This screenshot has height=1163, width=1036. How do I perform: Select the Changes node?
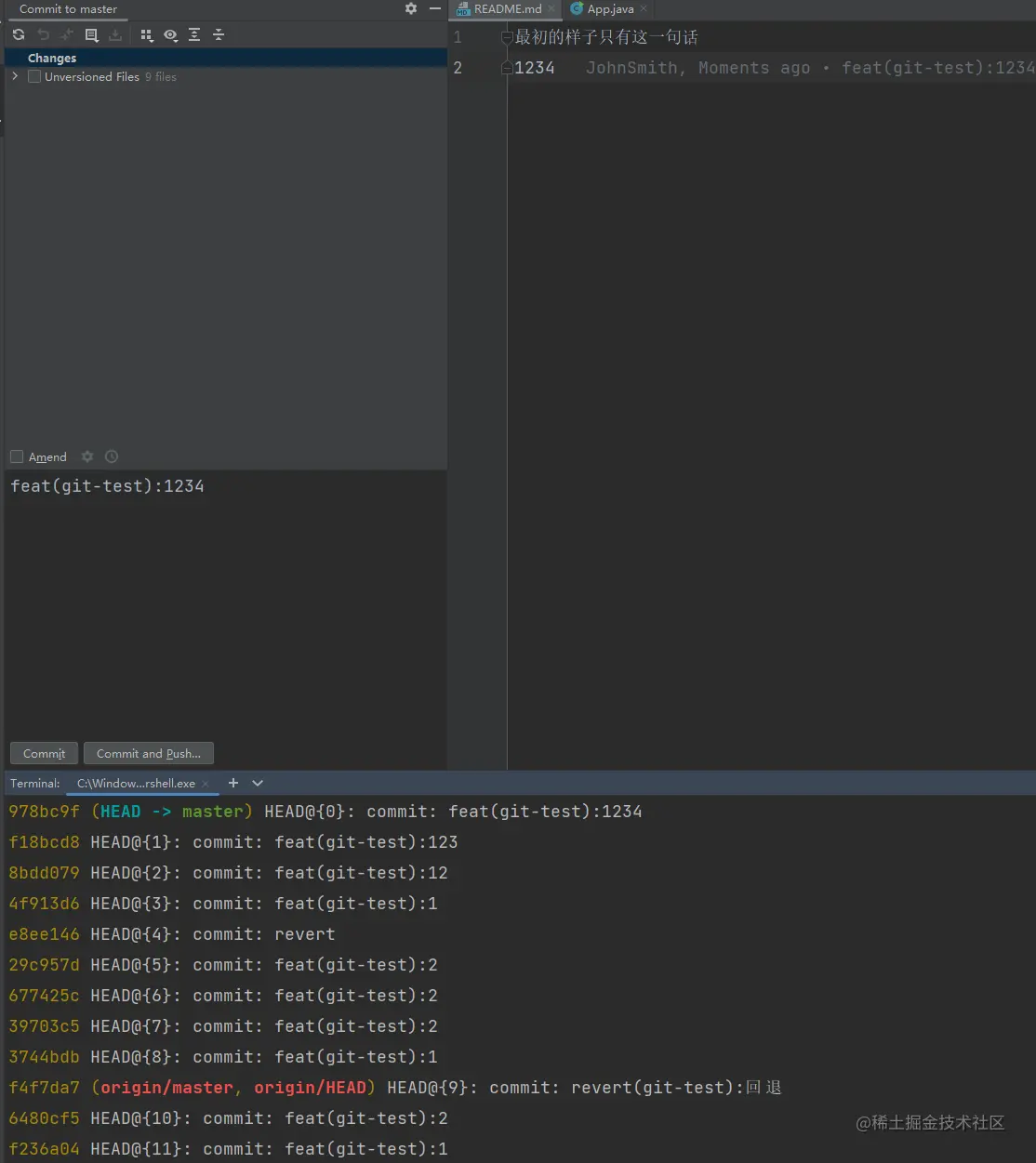[x=226, y=58]
